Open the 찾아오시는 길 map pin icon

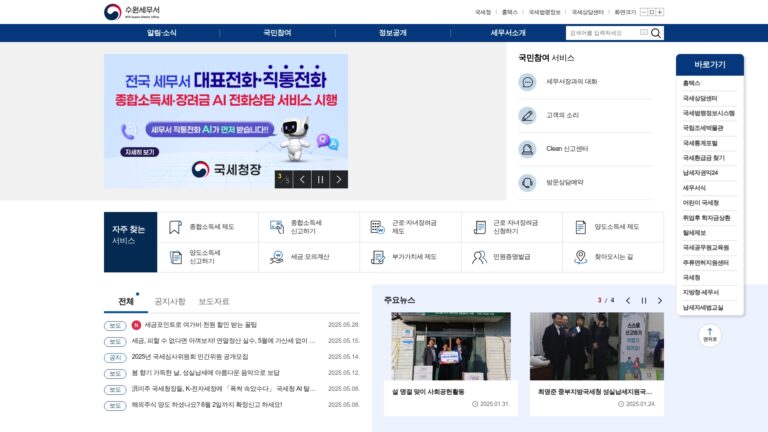[580, 257]
